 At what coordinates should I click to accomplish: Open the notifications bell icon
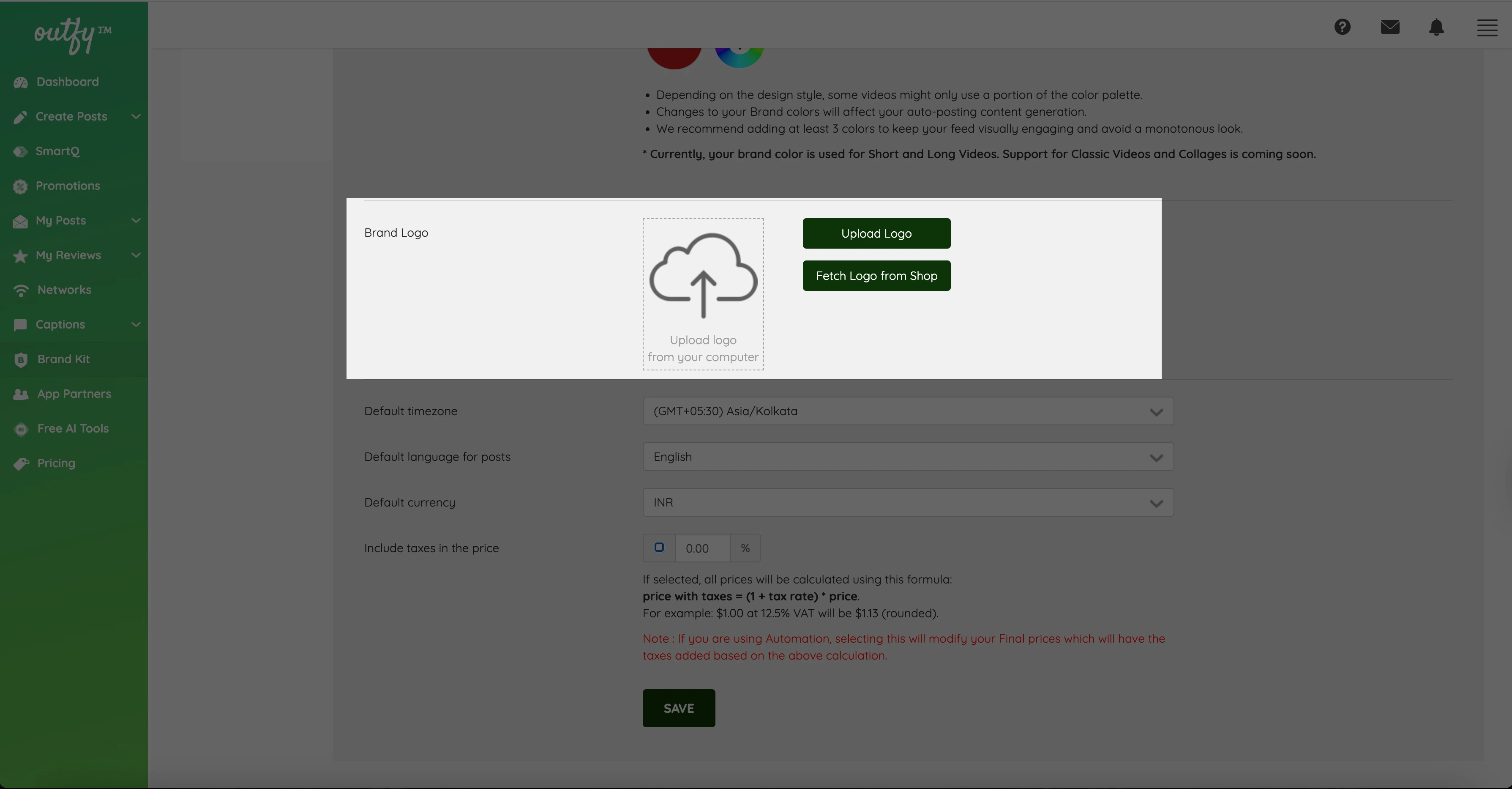[1436, 27]
